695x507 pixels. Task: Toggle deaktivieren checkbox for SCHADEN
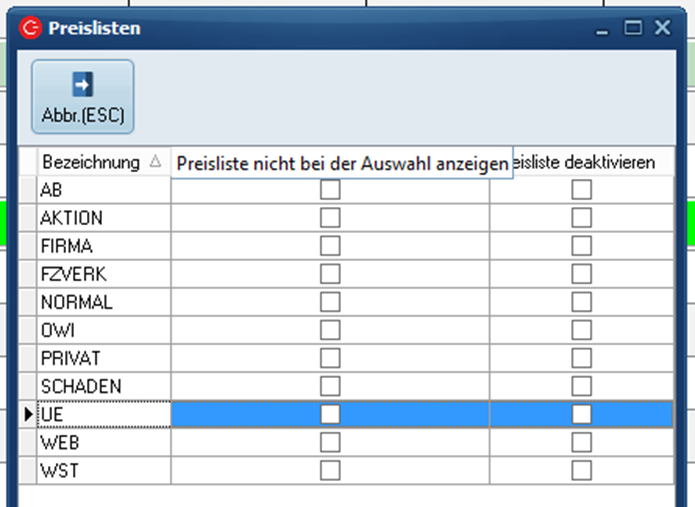581,386
